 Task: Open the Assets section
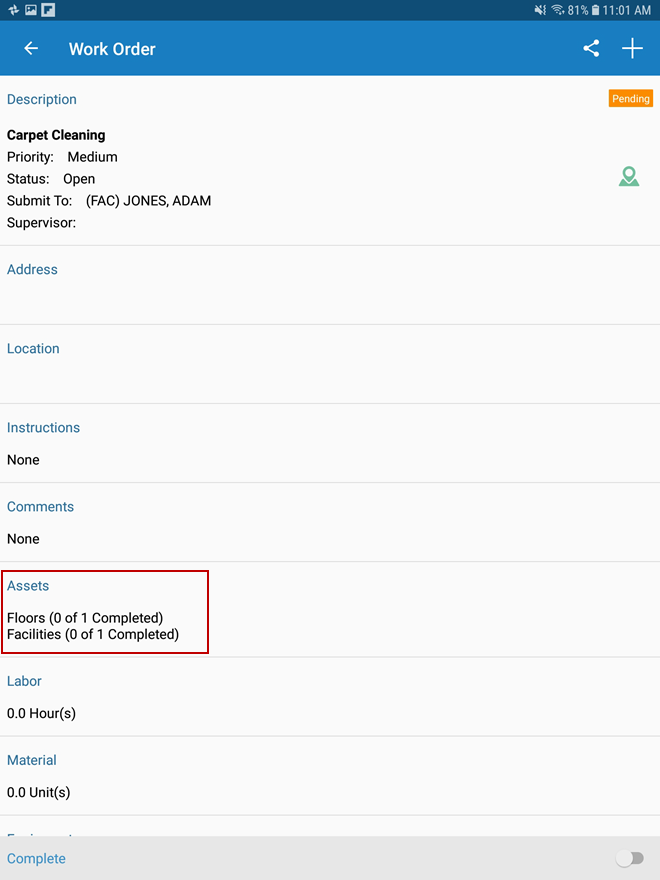click(x=28, y=586)
